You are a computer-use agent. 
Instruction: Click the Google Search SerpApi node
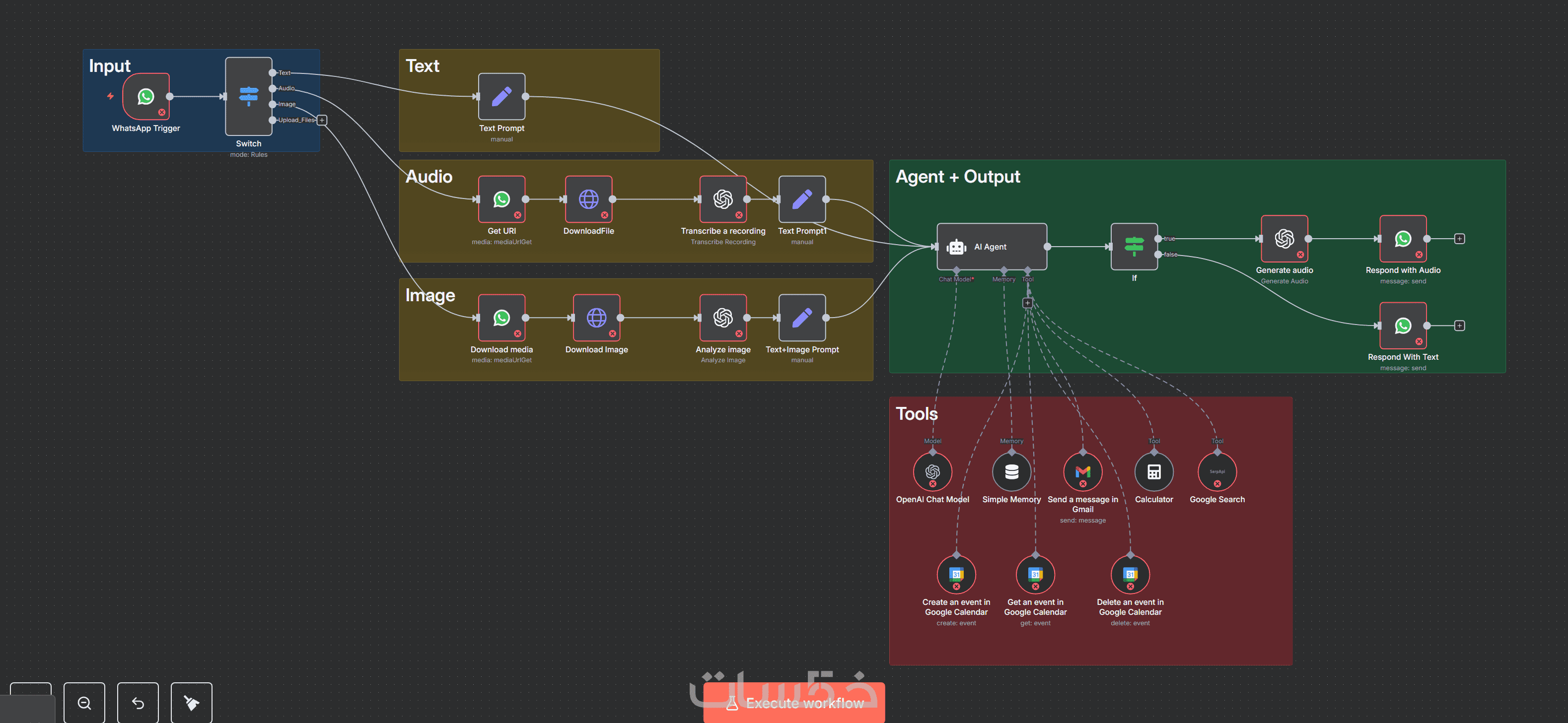1217,471
